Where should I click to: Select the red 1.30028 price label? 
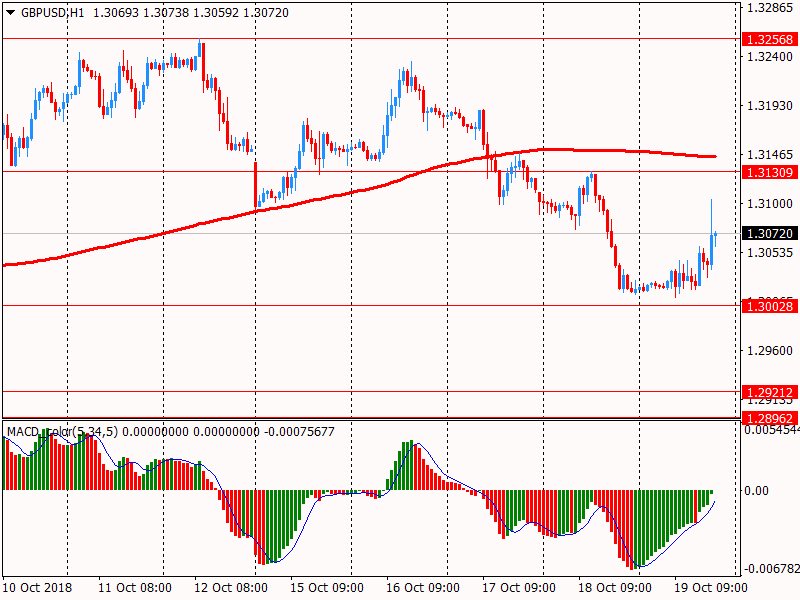pyautogui.click(x=770, y=306)
